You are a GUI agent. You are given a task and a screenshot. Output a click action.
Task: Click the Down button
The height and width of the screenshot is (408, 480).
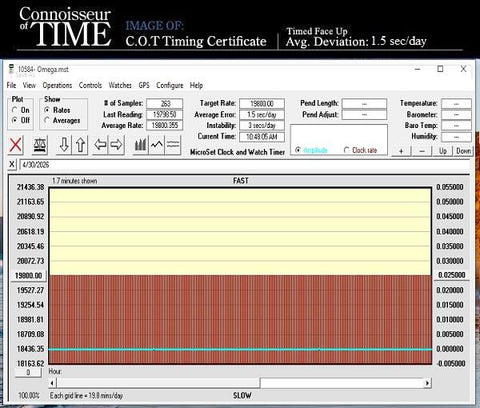click(464, 151)
